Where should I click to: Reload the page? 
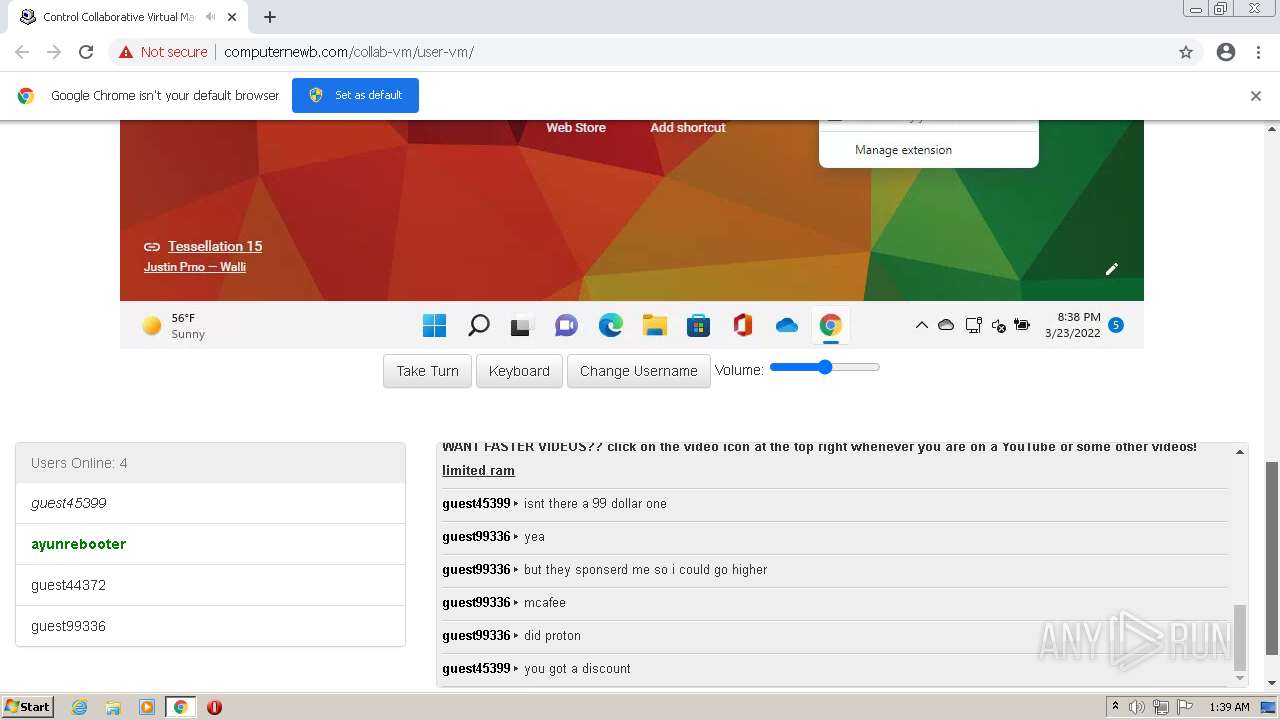pos(86,52)
